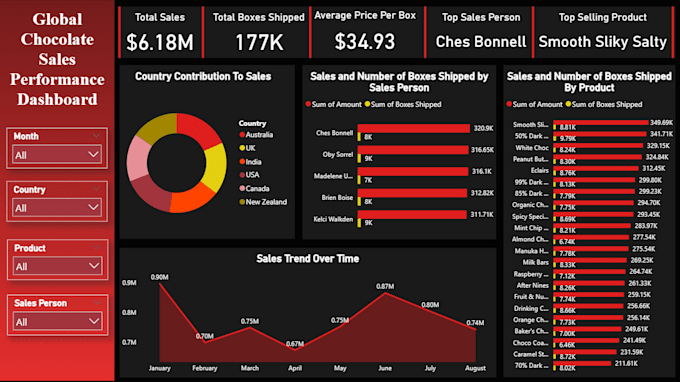680x382 pixels.
Task: Select the January 0.90M point on trend line
Action: [160, 284]
